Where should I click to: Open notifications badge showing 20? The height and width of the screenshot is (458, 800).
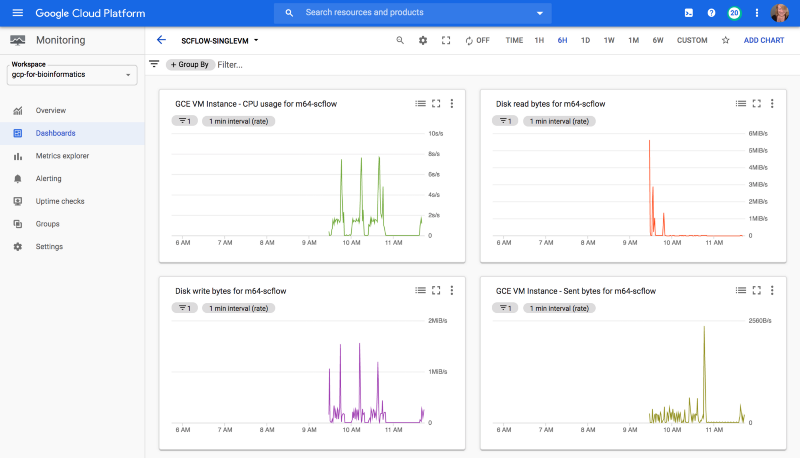[734, 13]
